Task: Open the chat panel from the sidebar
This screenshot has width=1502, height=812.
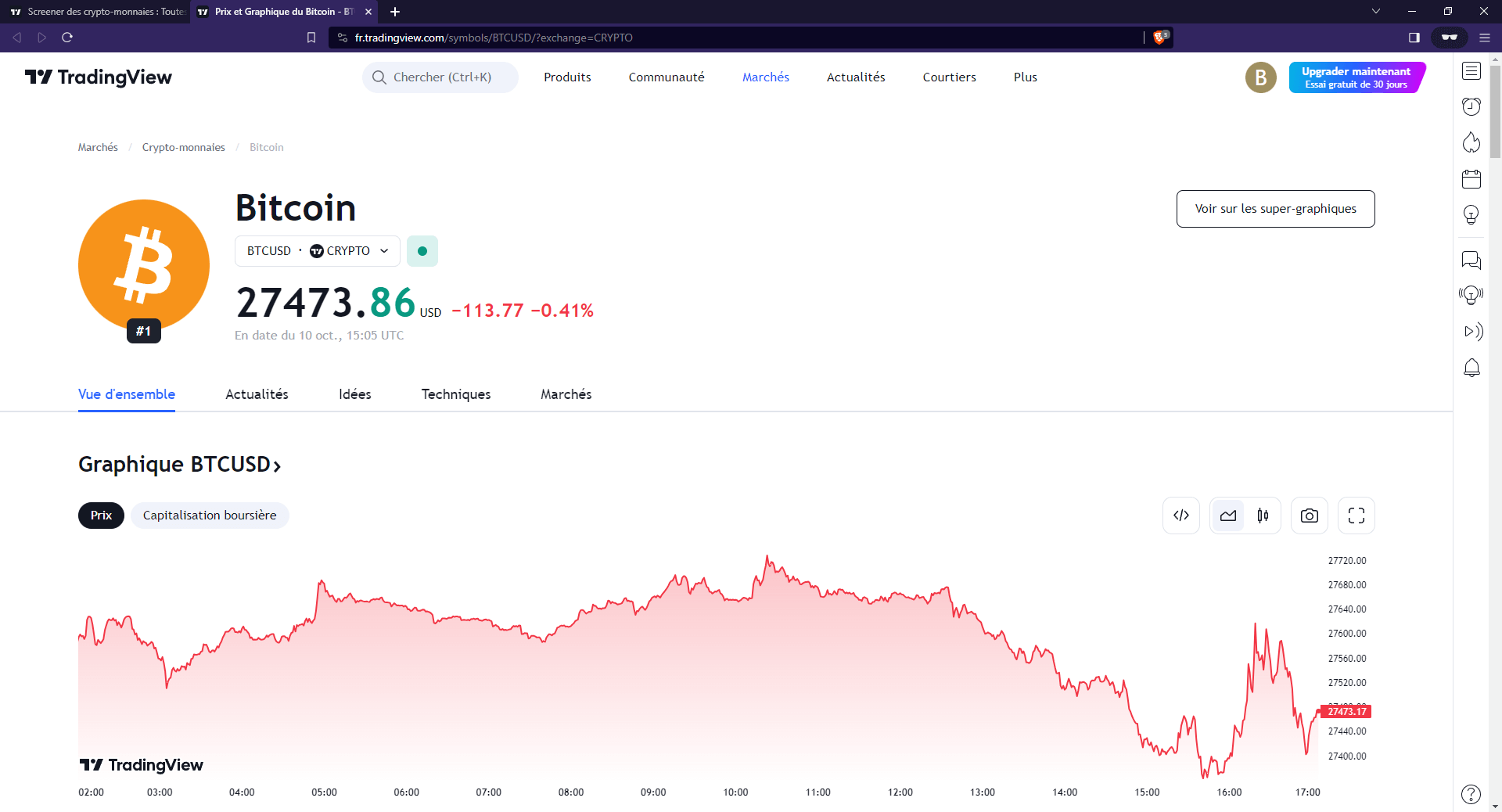Action: click(x=1471, y=260)
